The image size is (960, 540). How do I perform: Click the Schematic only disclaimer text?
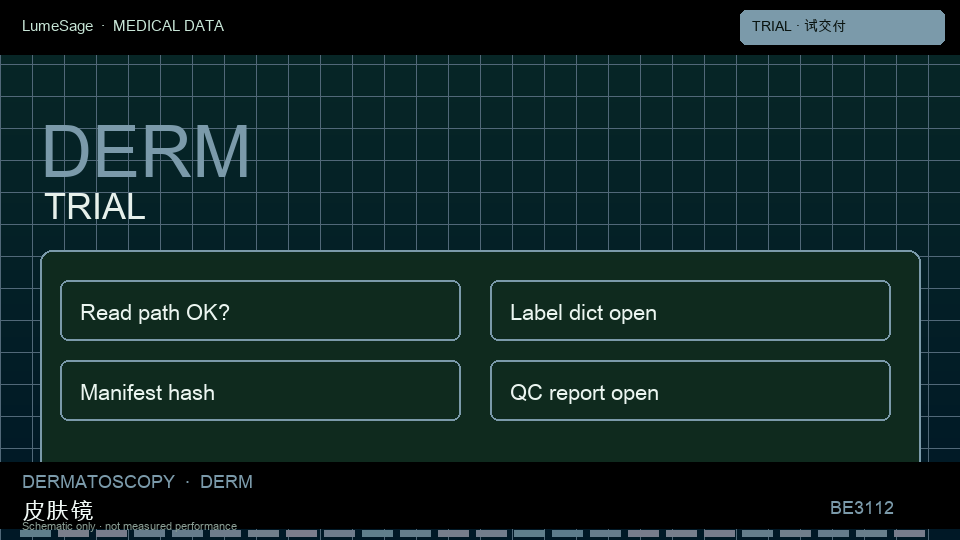(x=129, y=526)
